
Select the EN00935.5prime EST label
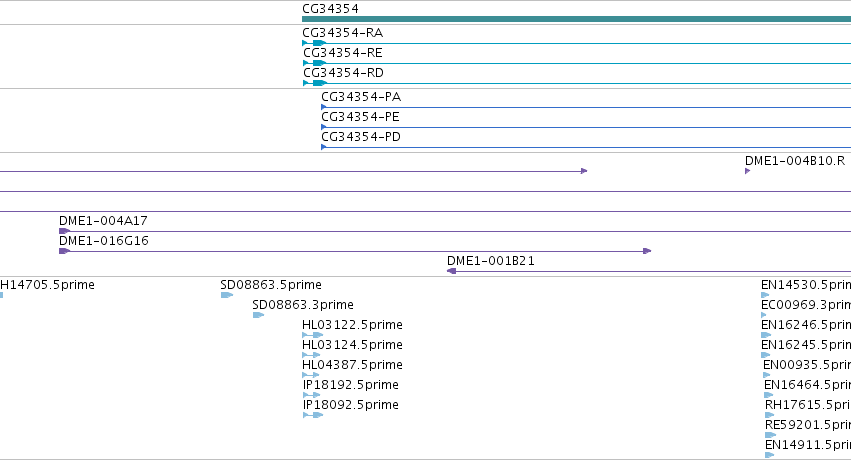point(807,366)
